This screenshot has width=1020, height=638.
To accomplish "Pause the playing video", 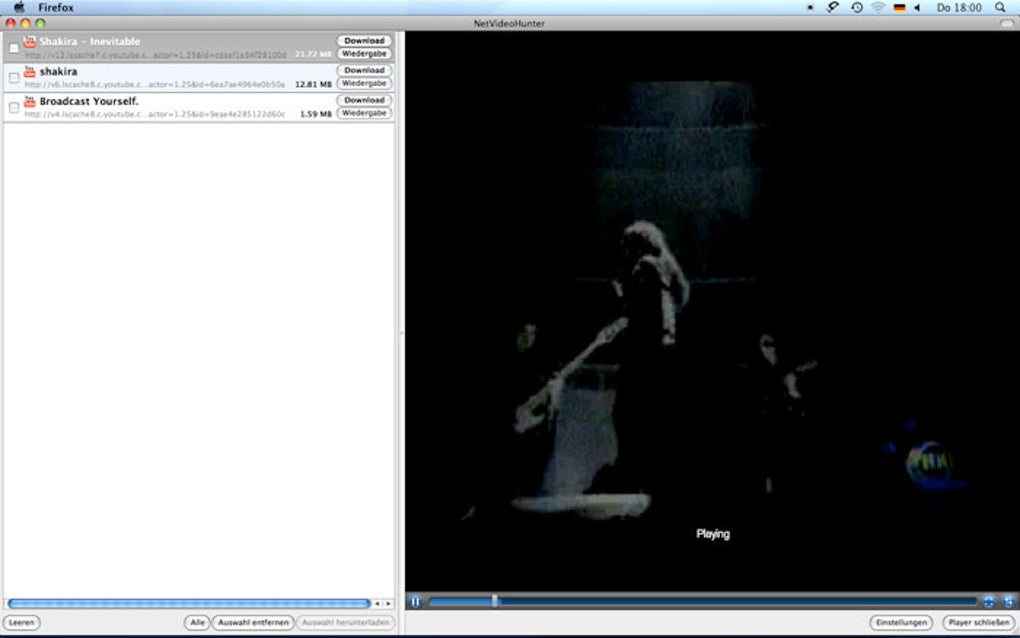I will 415,602.
